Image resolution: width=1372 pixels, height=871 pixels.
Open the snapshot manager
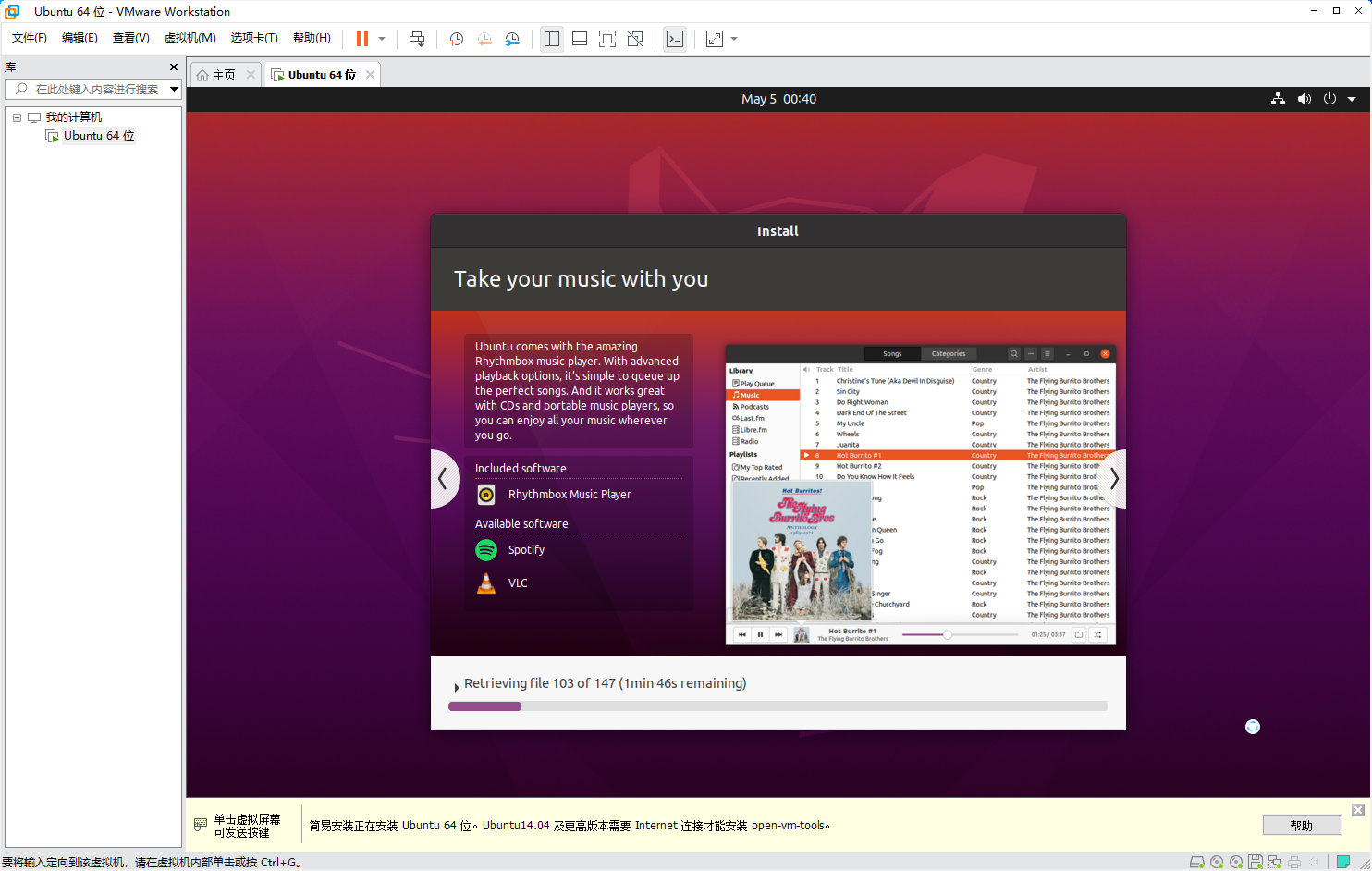click(x=512, y=39)
